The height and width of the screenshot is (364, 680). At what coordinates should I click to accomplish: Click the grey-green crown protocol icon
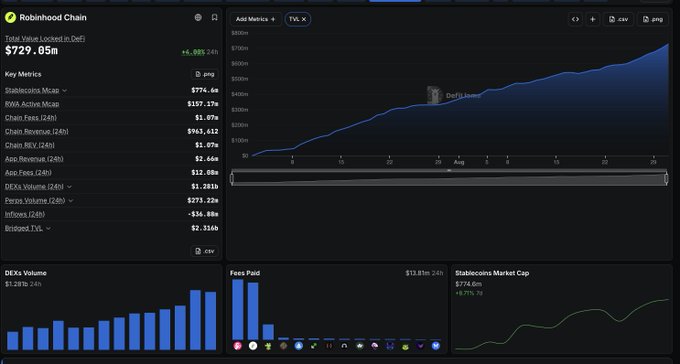pos(360,346)
